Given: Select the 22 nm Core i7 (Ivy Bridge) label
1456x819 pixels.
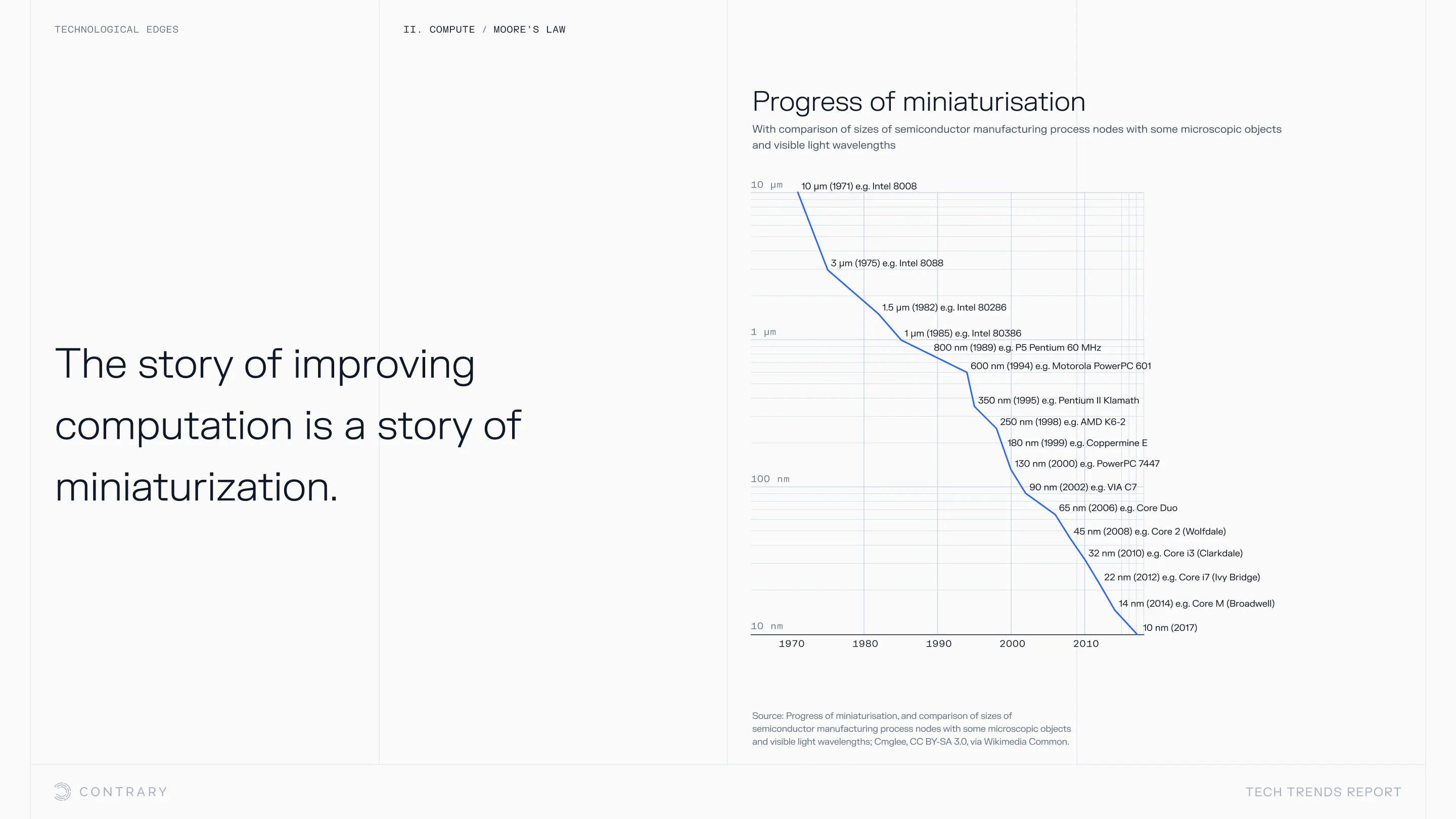Looking at the screenshot, I should [x=1181, y=577].
